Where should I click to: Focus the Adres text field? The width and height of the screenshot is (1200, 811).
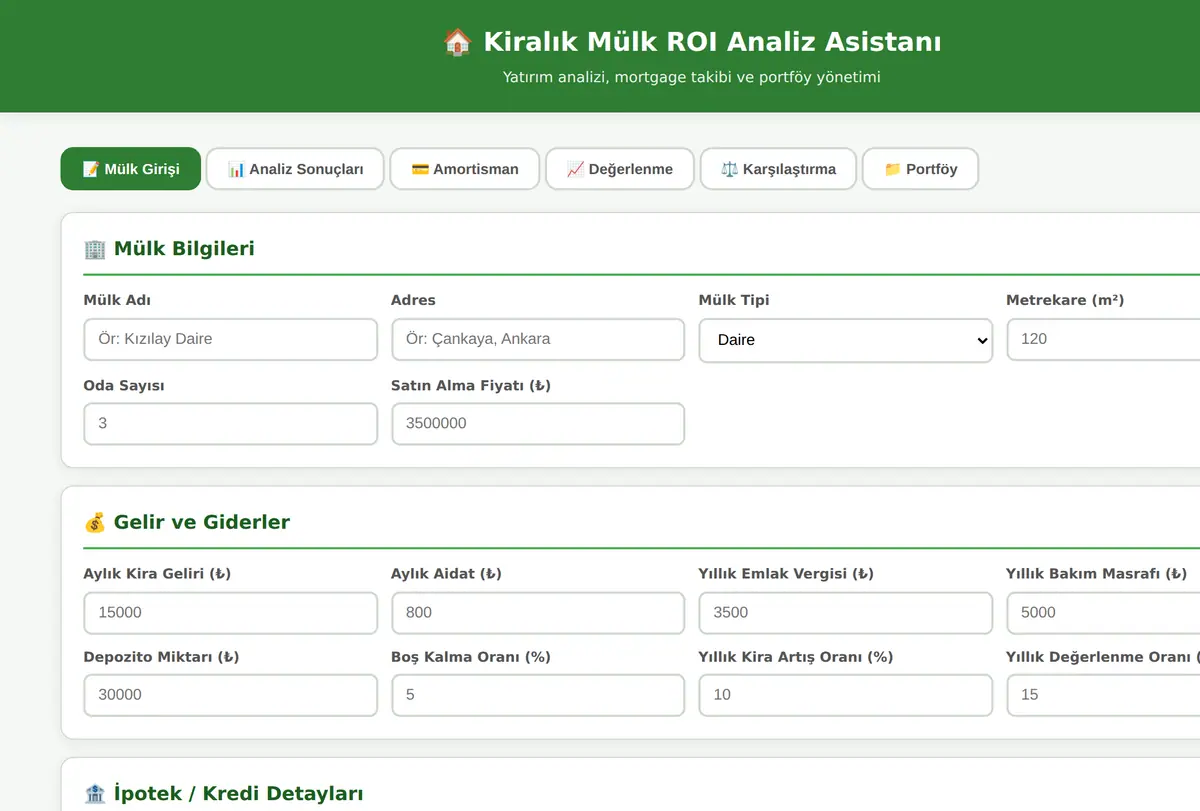click(x=538, y=339)
